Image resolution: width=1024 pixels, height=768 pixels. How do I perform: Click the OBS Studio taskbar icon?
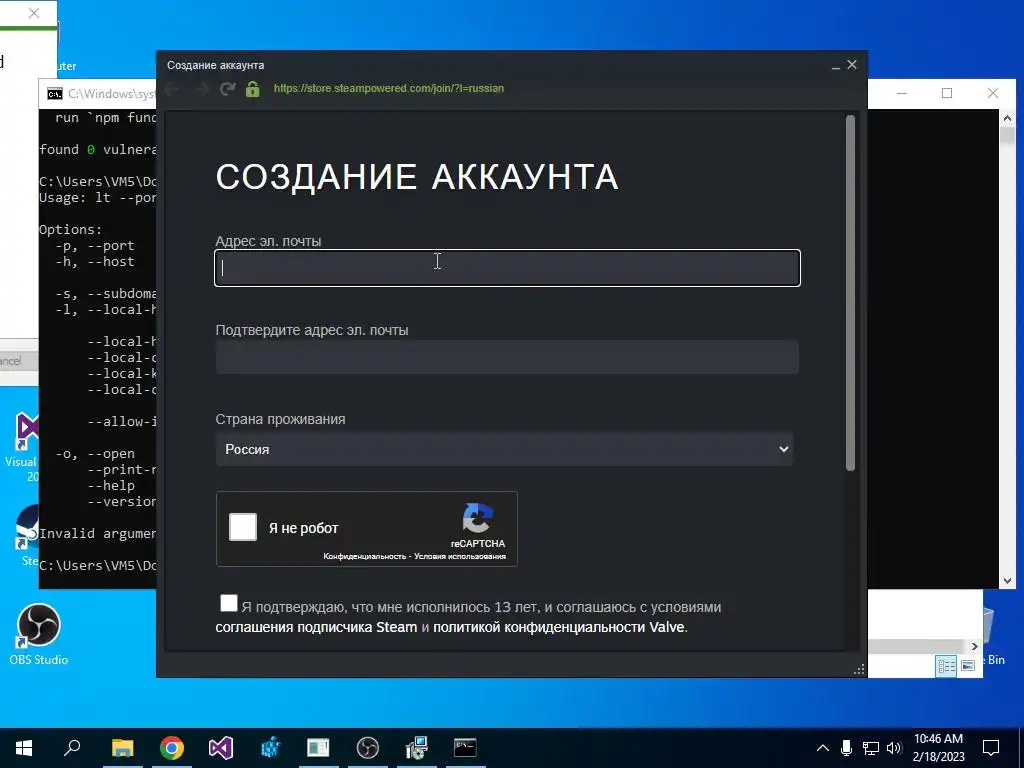[x=368, y=748]
